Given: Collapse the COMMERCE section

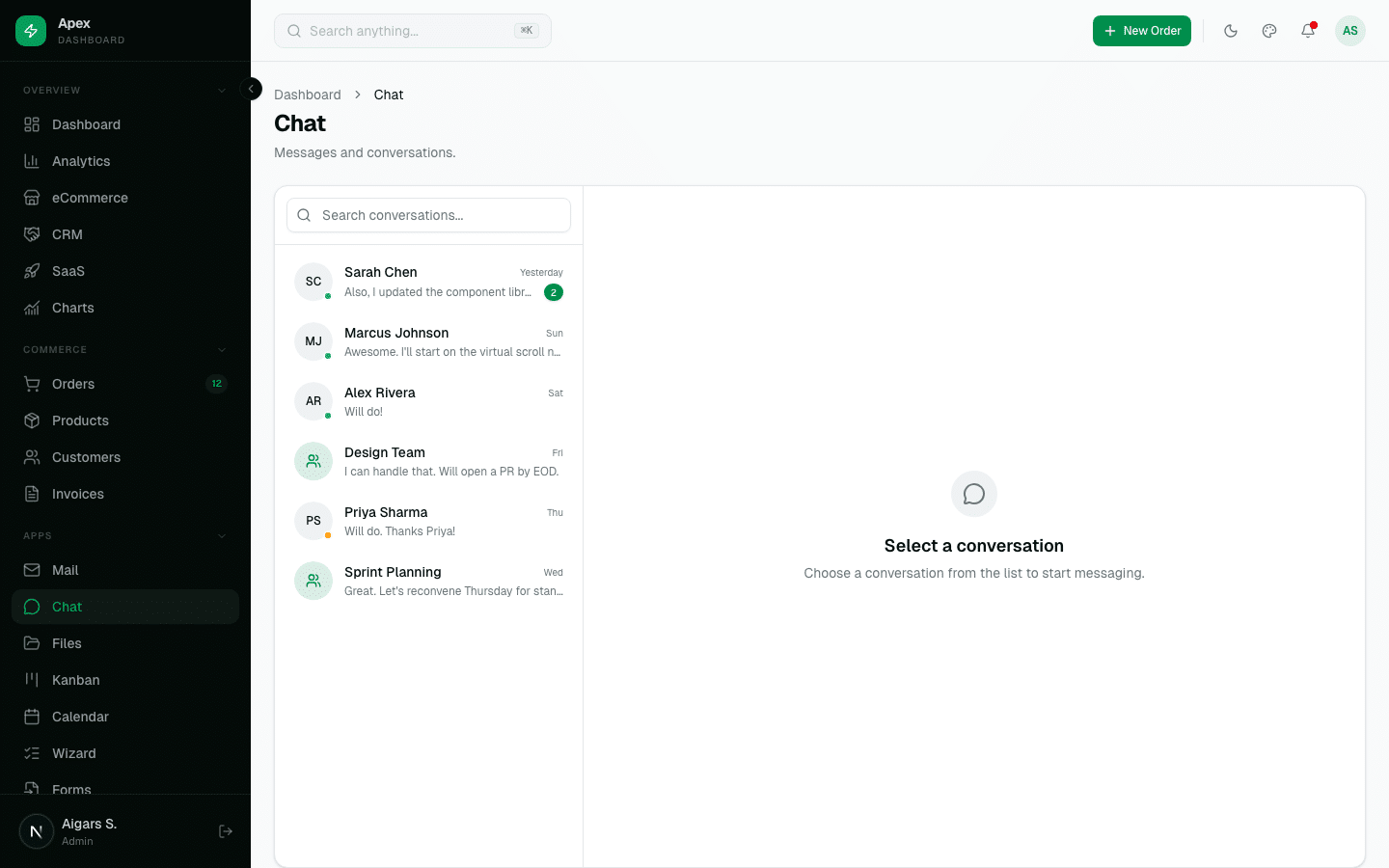Looking at the screenshot, I should pyautogui.click(x=221, y=349).
